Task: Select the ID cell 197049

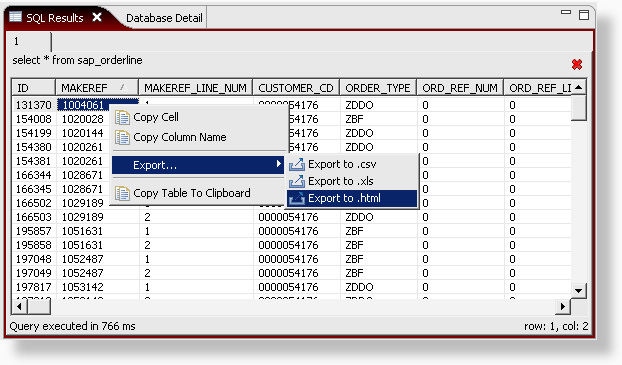Action: click(x=33, y=273)
